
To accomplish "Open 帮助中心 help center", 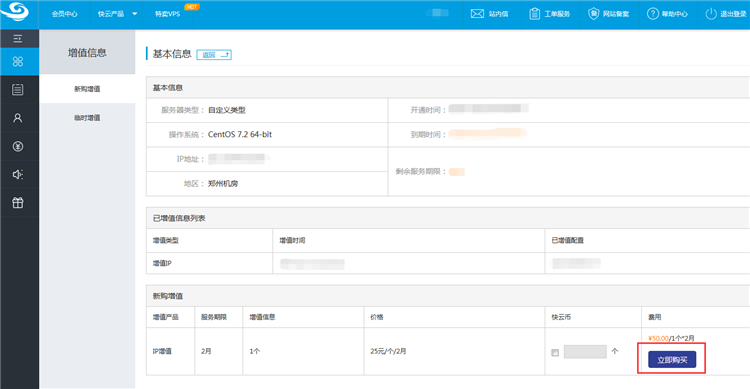I will [x=667, y=14].
